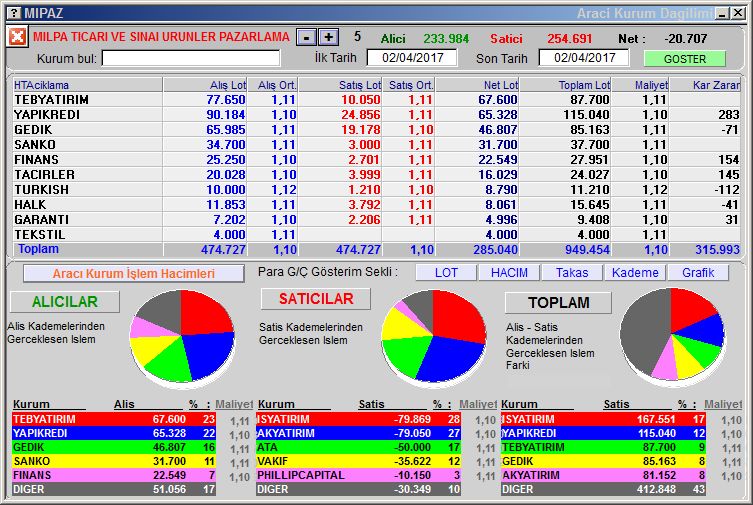Open the Grafik tab
Viewport: 753px width, 505px height.
coord(698,273)
